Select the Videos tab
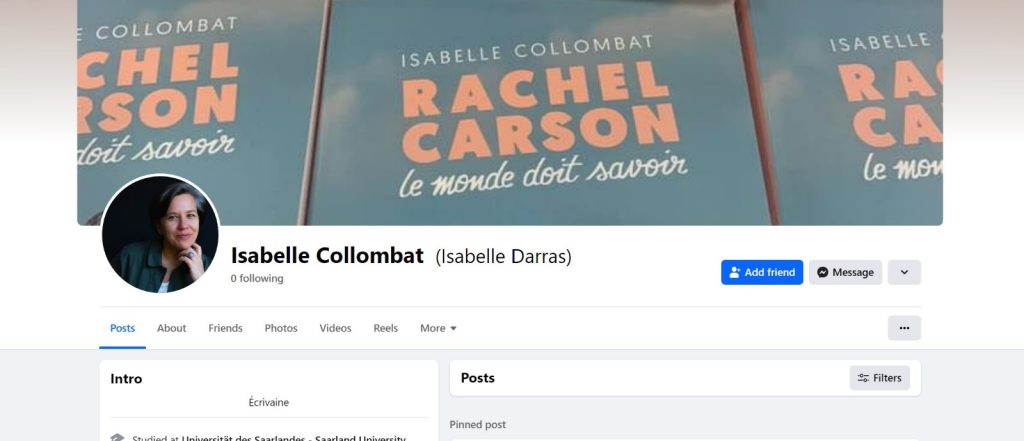The image size is (1024, 441). (x=335, y=328)
